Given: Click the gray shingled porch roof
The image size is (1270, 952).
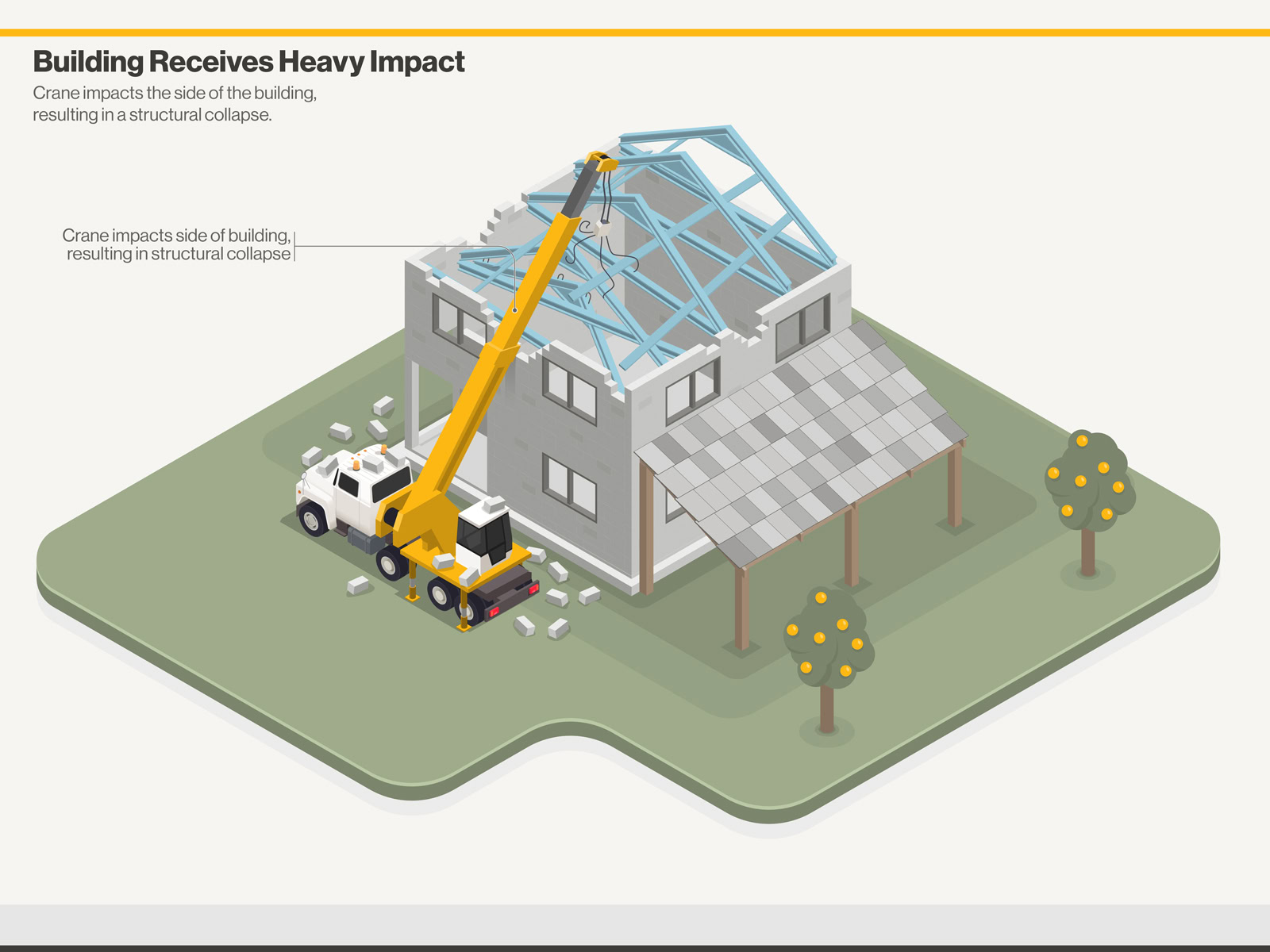Looking at the screenshot, I should pyautogui.click(x=802, y=444).
